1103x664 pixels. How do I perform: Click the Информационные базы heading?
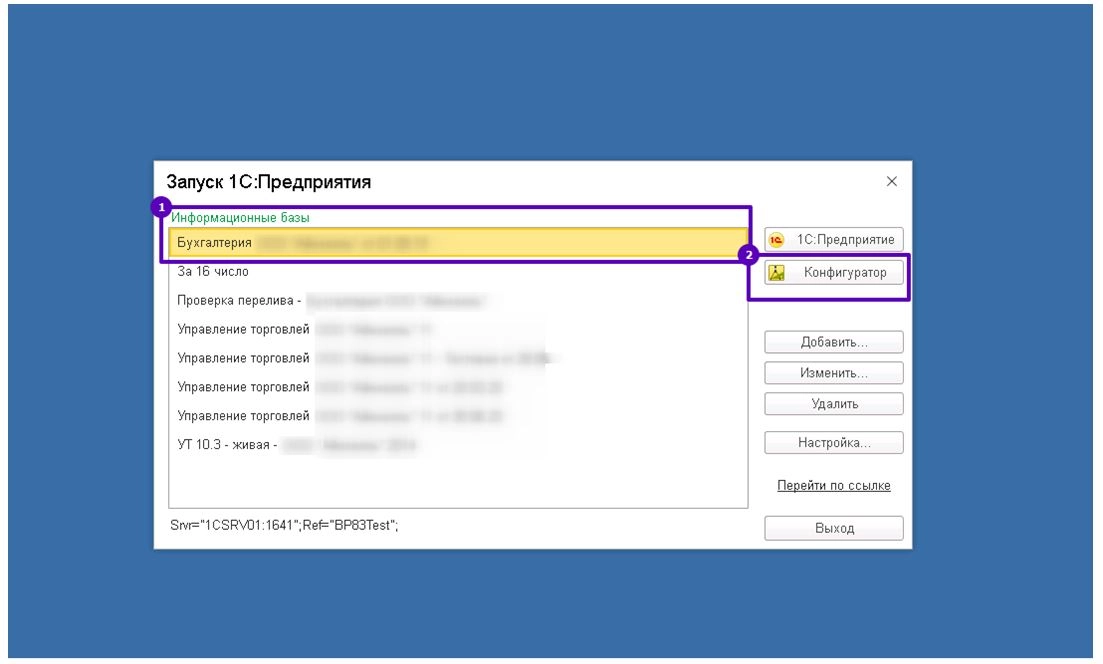[240, 218]
